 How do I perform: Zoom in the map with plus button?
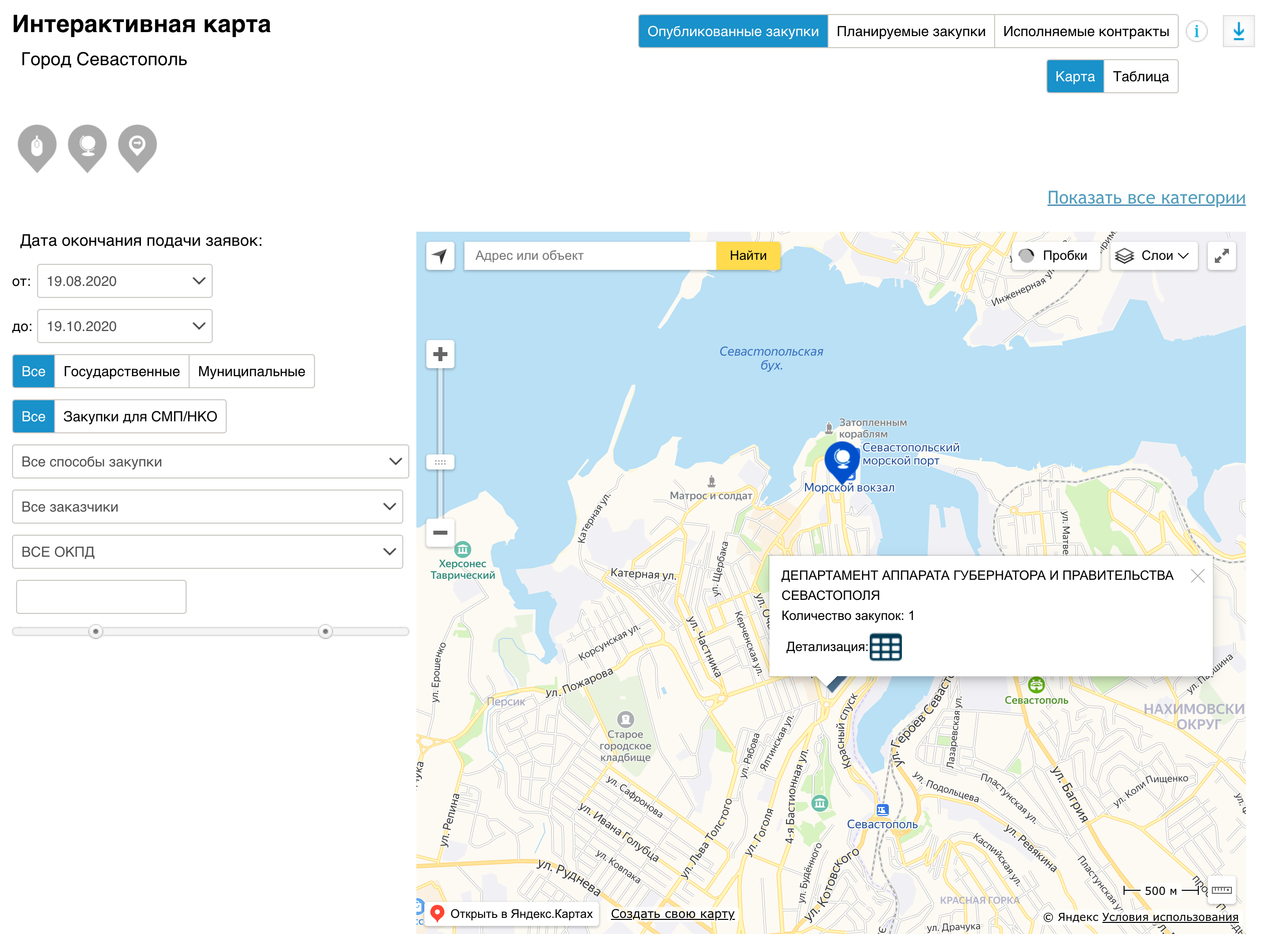[440, 354]
